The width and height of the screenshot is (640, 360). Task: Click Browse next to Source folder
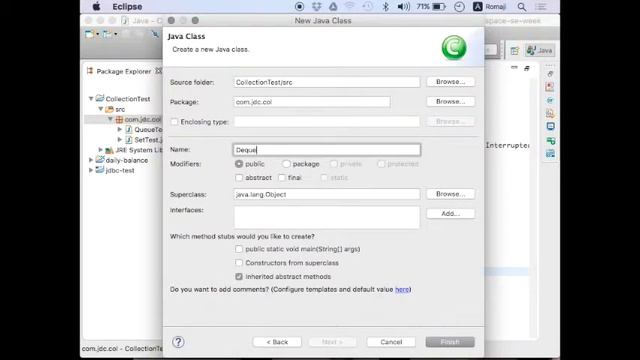pos(450,82)
